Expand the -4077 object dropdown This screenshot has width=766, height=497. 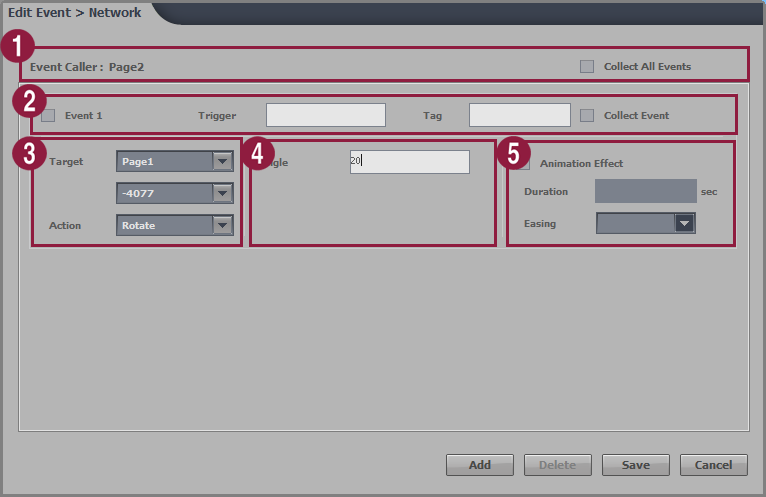pyautogui.click(x=175, y=193)
